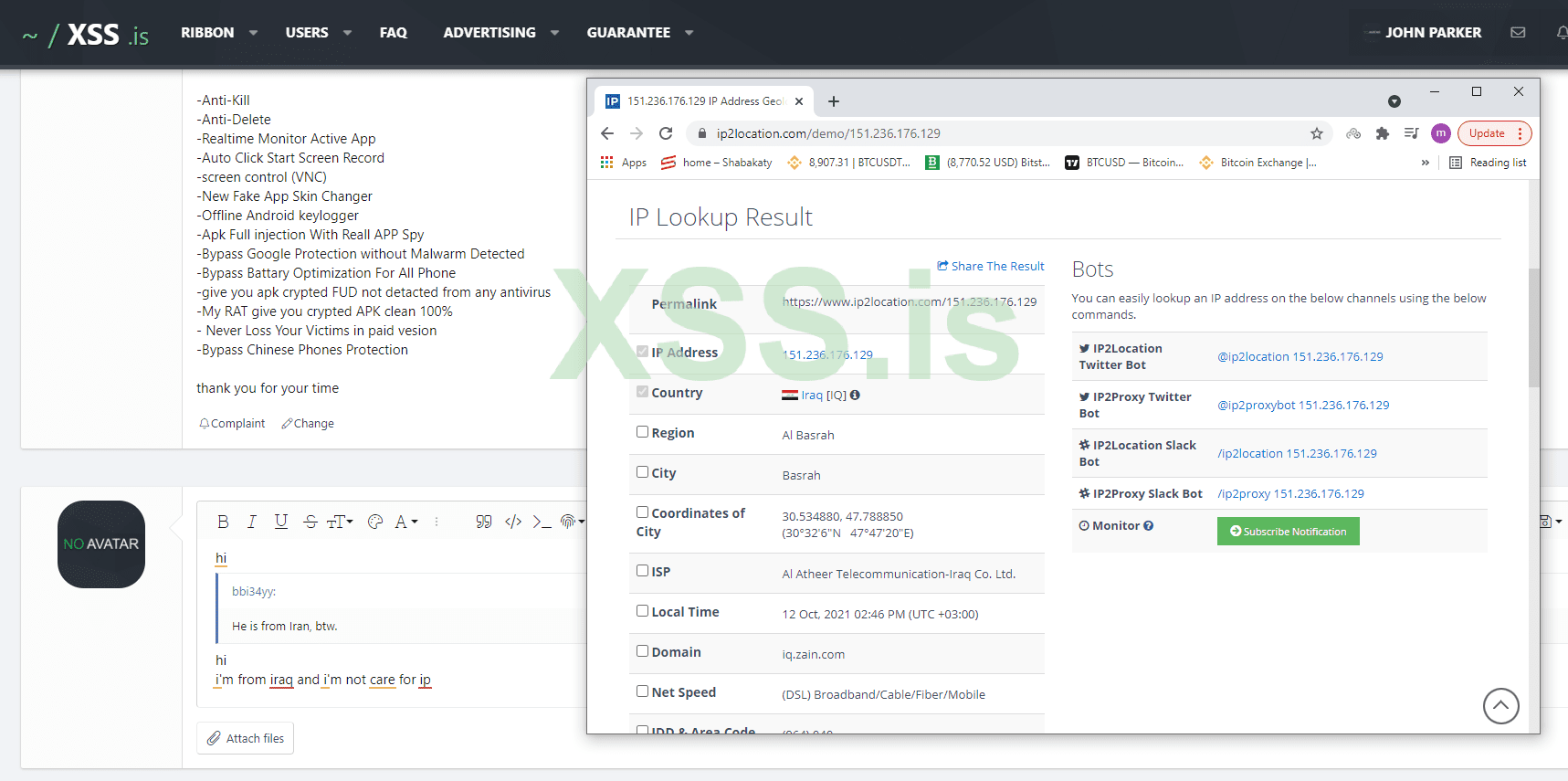1568x781 pixels.
Task: Insert inline code with the >_ icon
Action: 542,522
